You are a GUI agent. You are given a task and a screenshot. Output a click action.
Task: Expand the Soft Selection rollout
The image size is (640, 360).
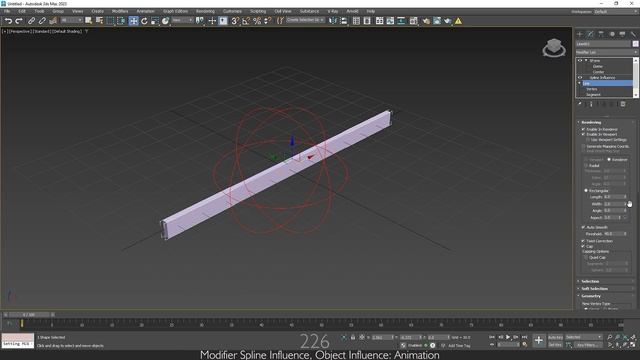[594, 289]
